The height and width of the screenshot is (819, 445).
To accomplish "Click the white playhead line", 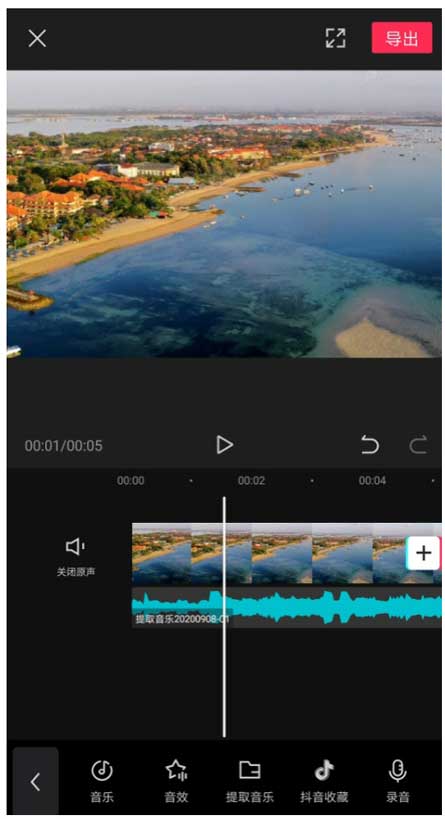I will 224,616.
